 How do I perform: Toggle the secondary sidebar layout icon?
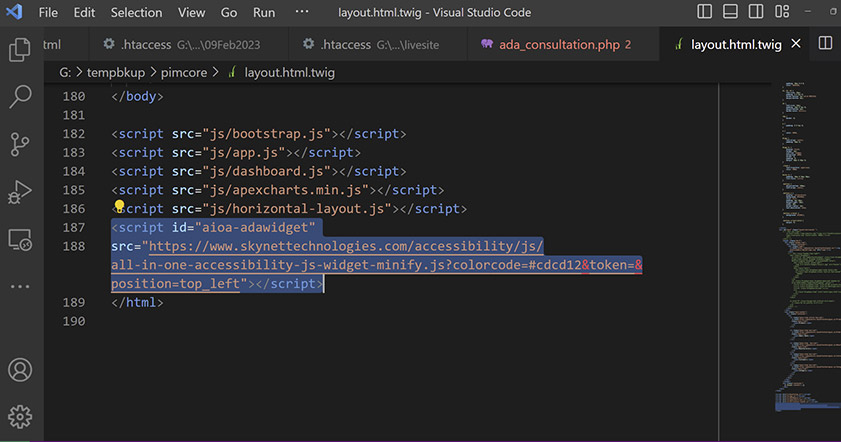[756, 12]
